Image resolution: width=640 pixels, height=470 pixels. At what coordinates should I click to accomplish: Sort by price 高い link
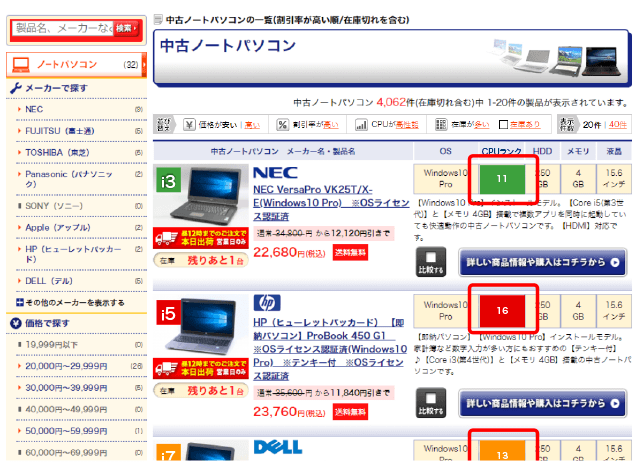(x=252, y=125)
